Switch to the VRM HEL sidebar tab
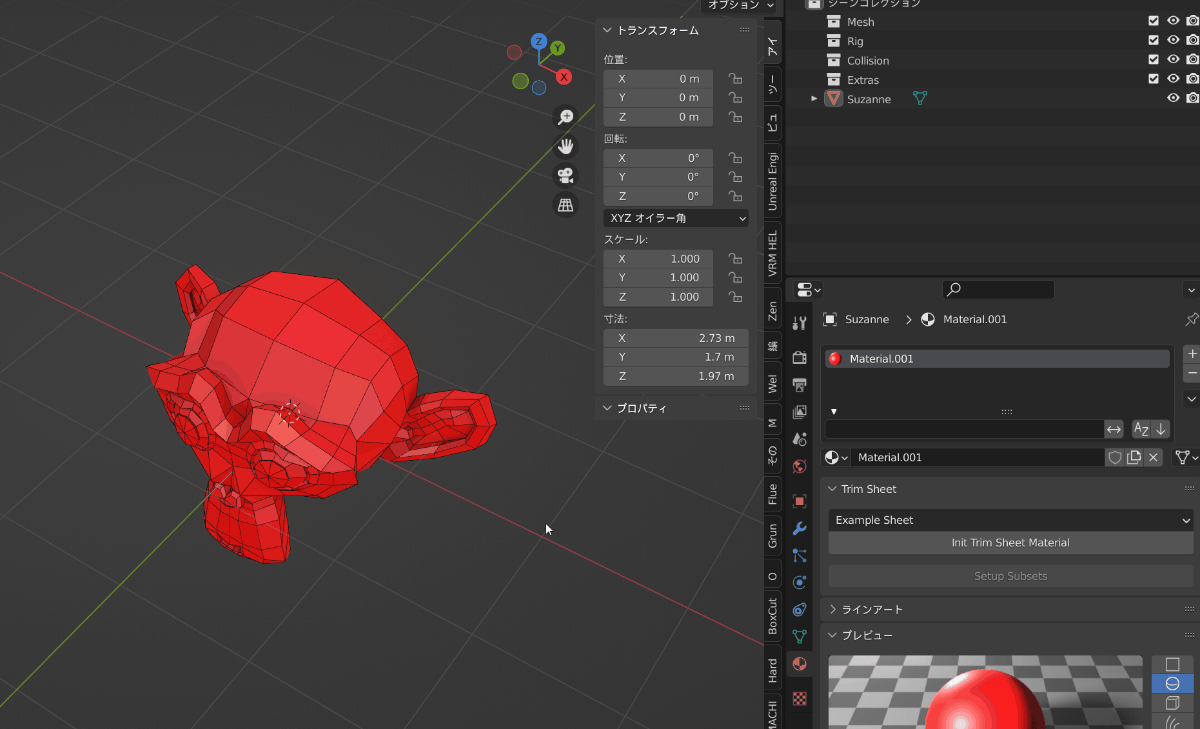This screenshot has width=1200, height=729. 772,254
